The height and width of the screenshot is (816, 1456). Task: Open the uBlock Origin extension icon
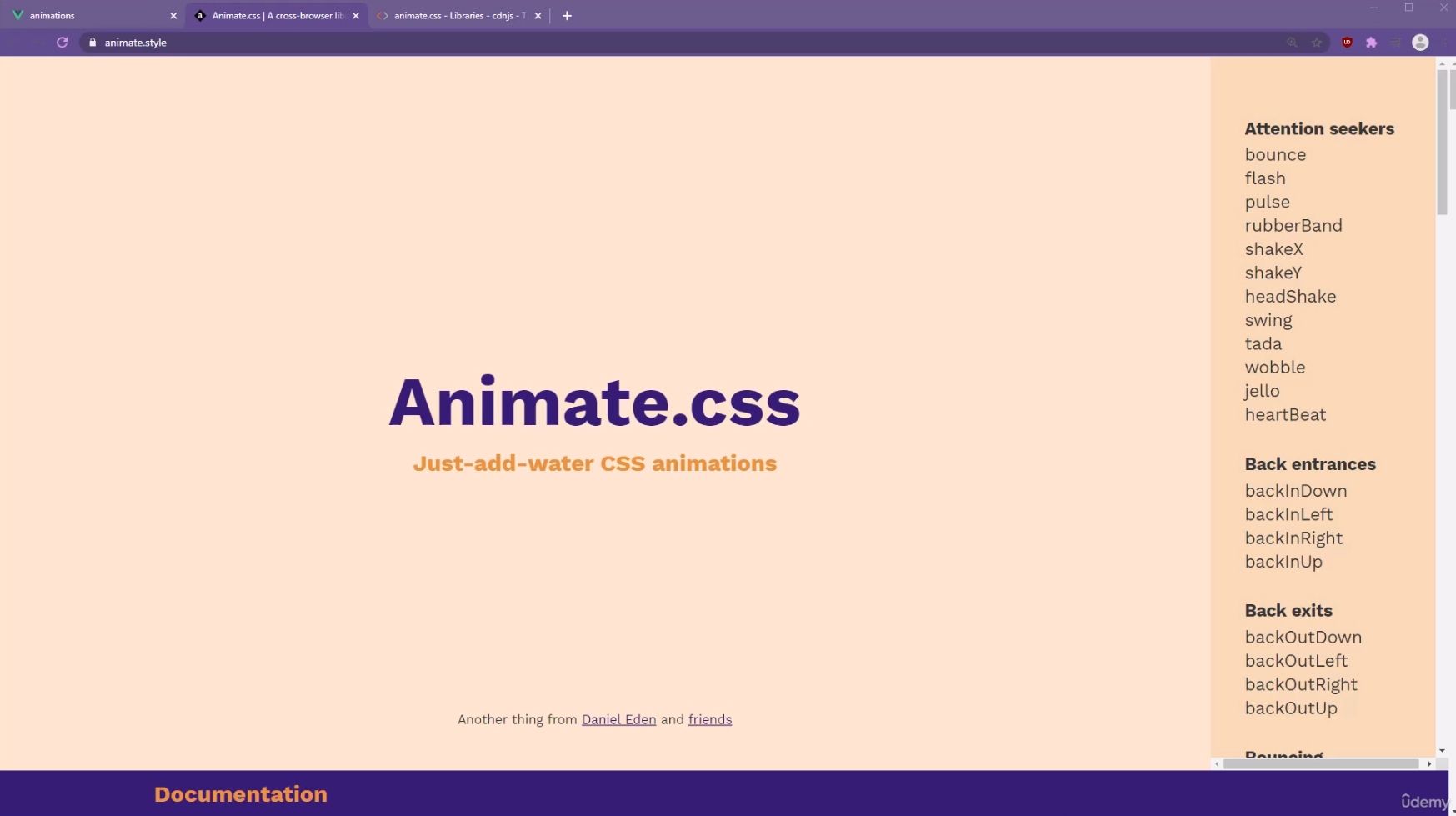pyautogui.click(x=1347, y=43)
